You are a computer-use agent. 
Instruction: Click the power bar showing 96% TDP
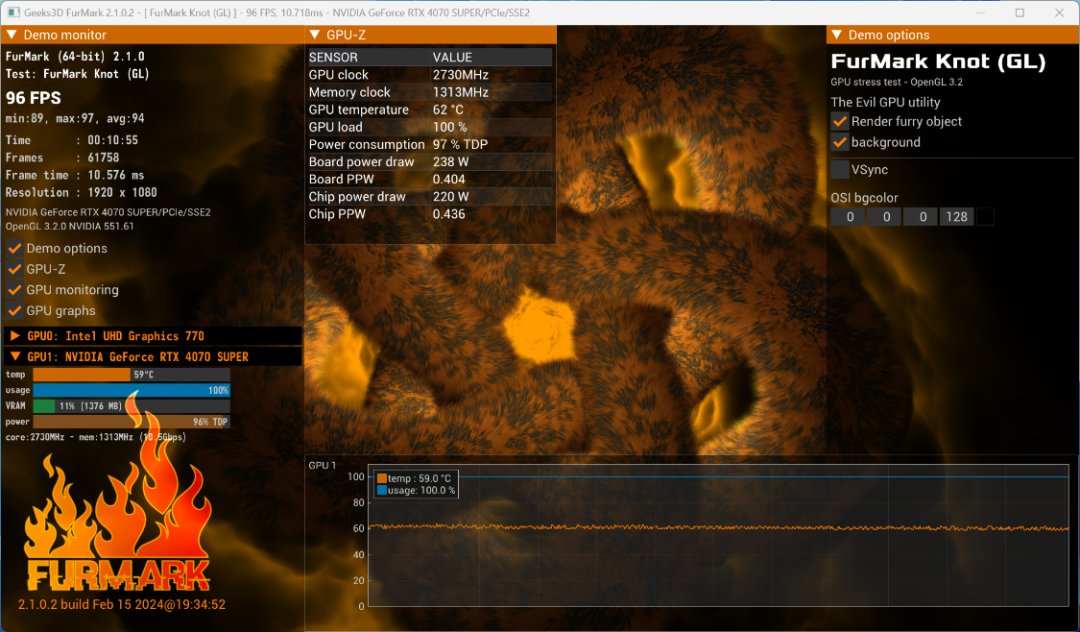tap(131, 422)
